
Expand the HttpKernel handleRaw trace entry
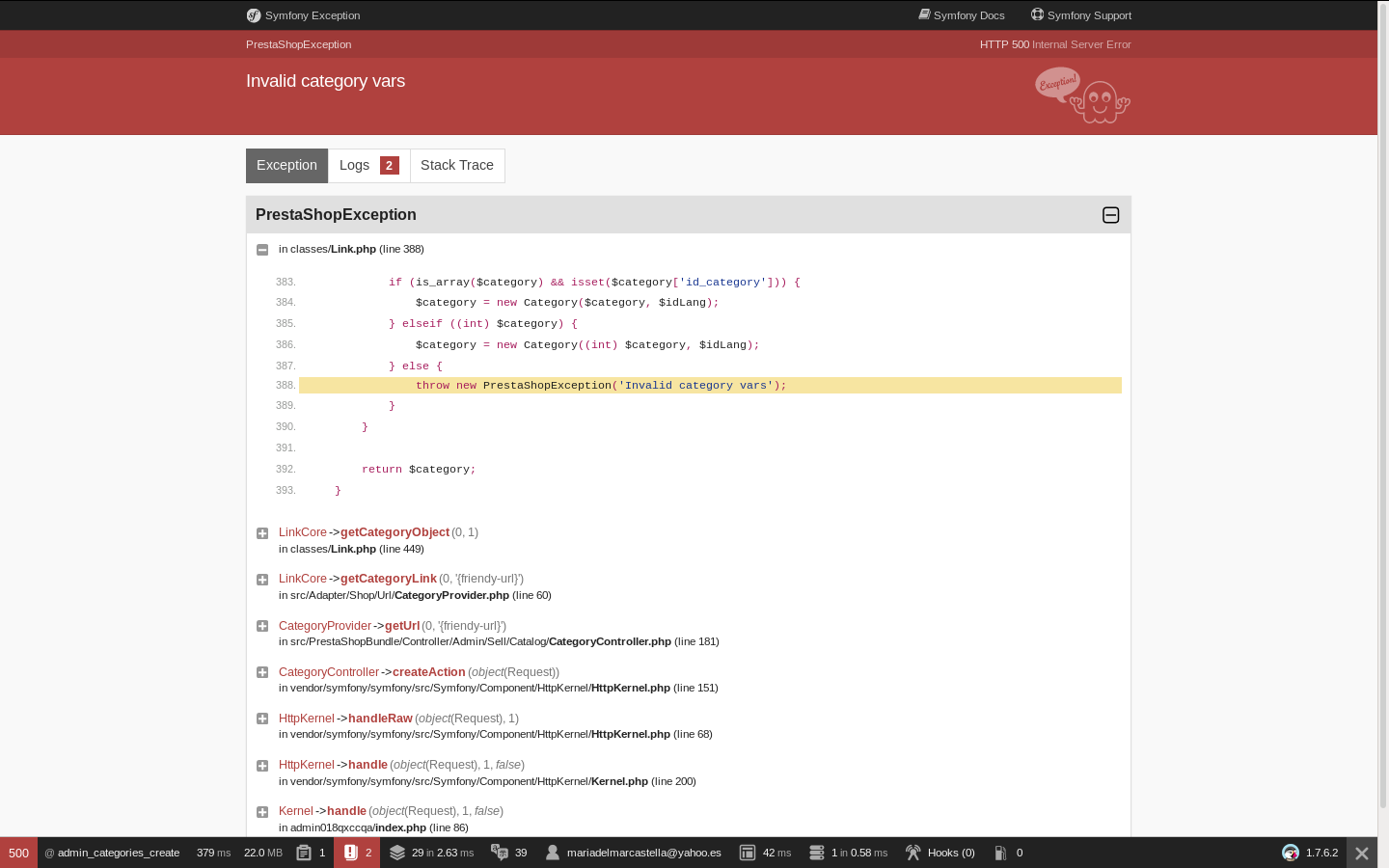(x=262, y=719)
